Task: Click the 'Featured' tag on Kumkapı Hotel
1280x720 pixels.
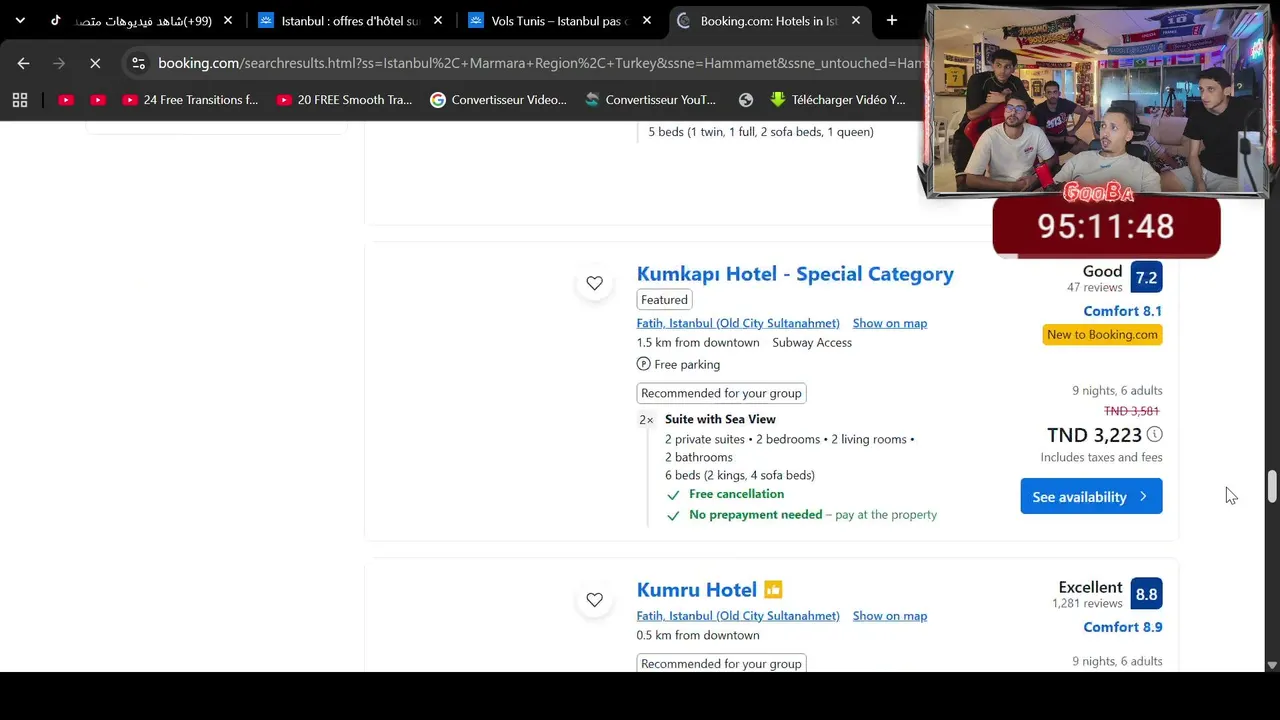Action: pos(664,300)
